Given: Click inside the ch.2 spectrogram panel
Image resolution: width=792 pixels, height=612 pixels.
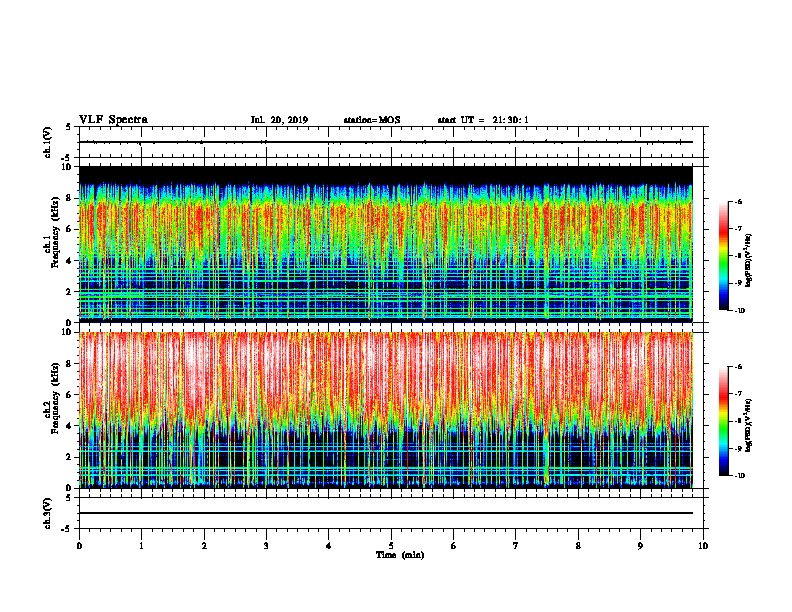Looking at the screenshot, I should click(x=386, y=410).
